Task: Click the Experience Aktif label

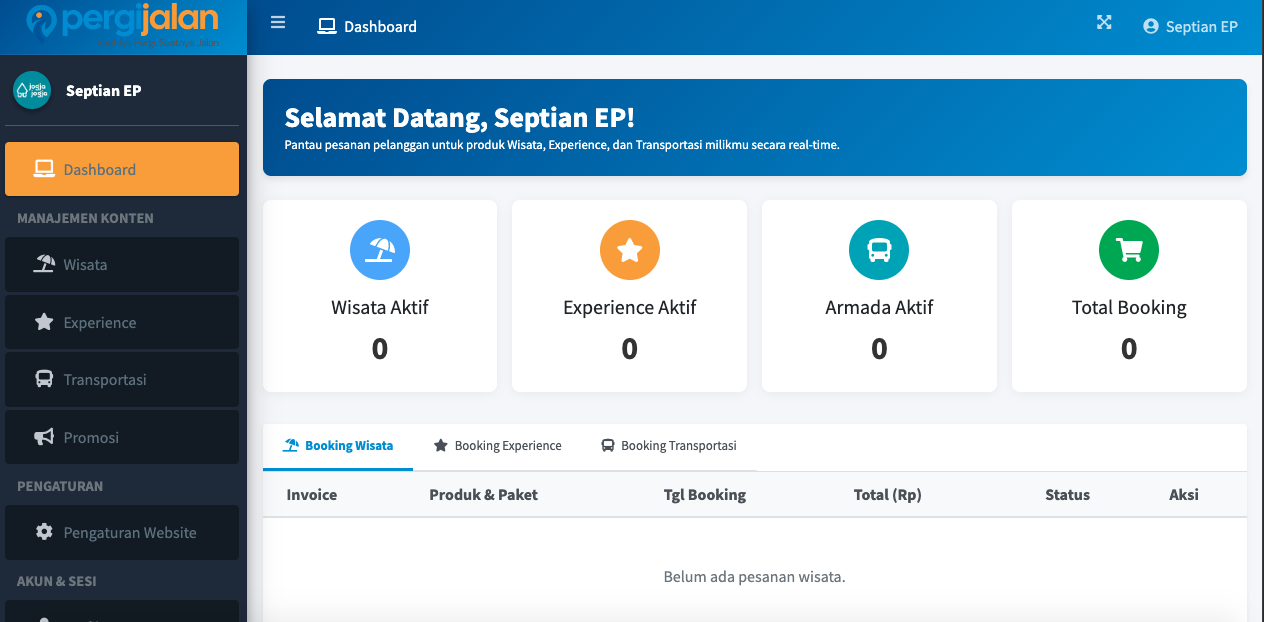Action: pyautogui.click(x=630, y=308)
